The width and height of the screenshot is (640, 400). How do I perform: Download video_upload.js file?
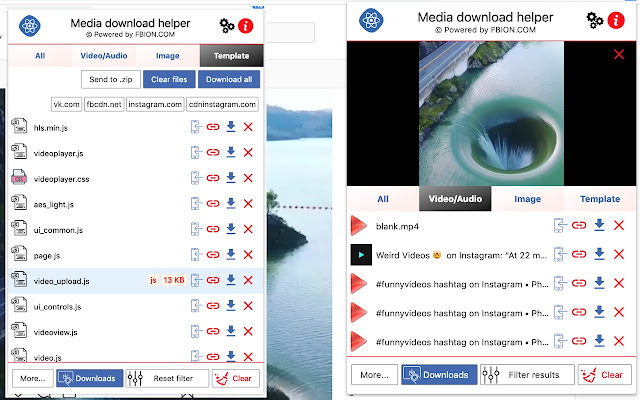tap(231, 280)
